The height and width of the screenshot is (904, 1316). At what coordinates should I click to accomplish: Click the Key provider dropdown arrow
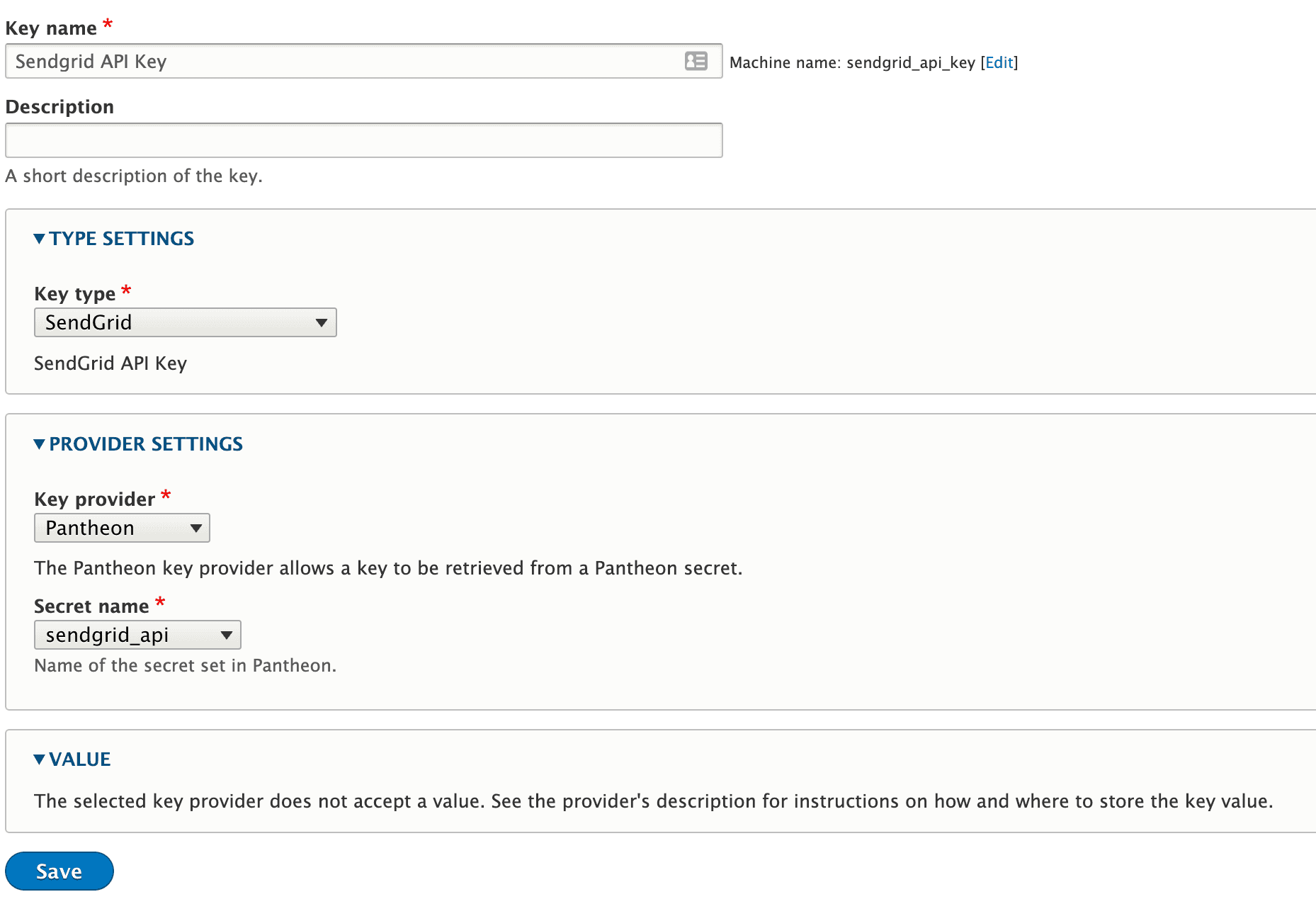point(195,528)
